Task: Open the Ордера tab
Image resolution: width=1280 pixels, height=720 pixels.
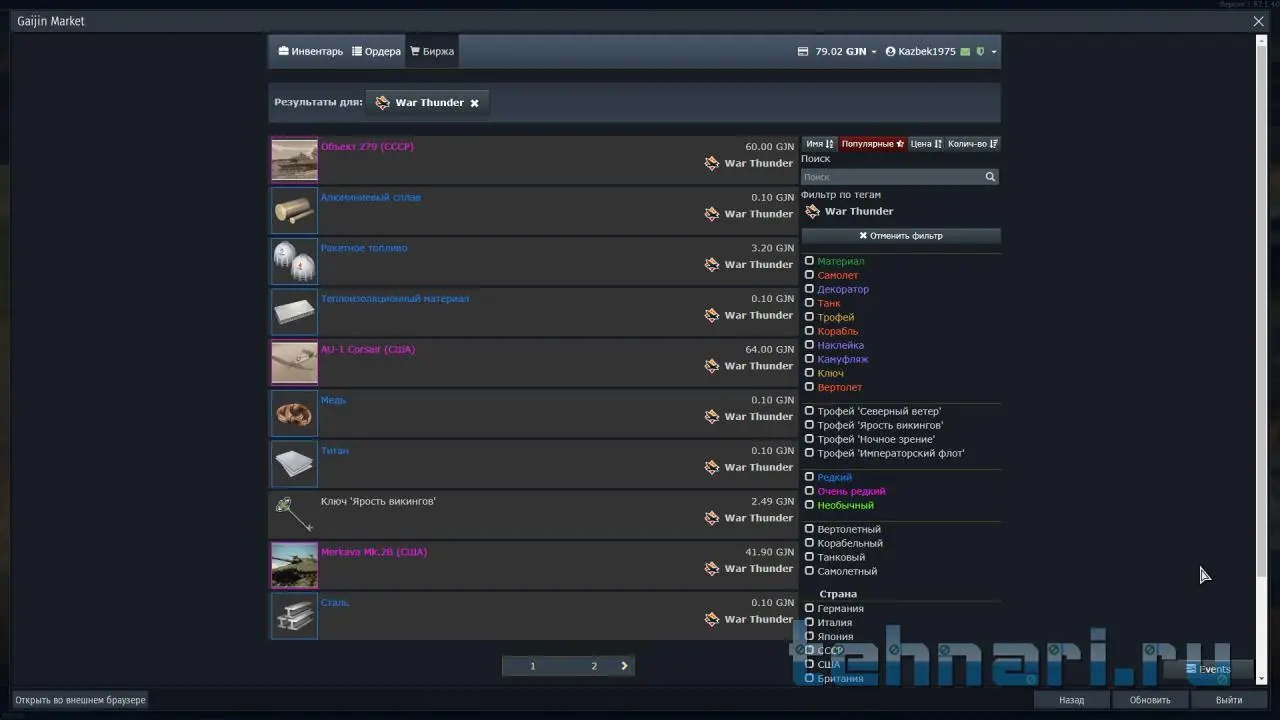Action: pyautogui.click(x=376, y=51)
